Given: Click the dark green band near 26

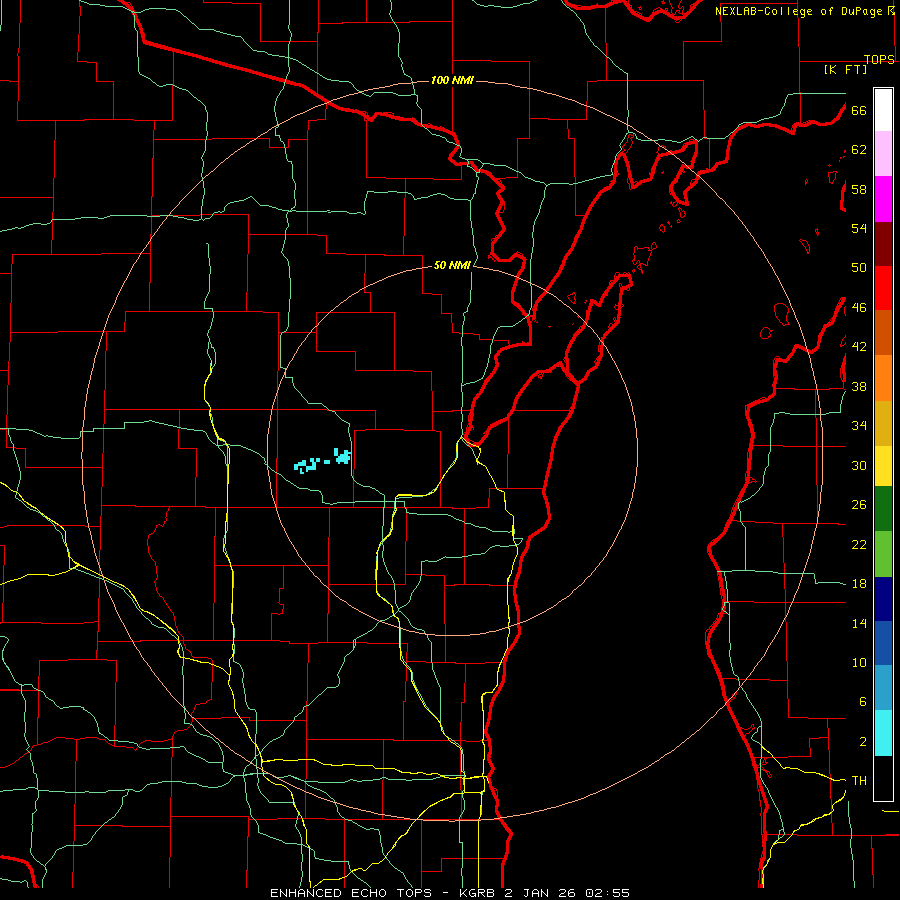Looking at the screenshot, I should pos(883,509).
